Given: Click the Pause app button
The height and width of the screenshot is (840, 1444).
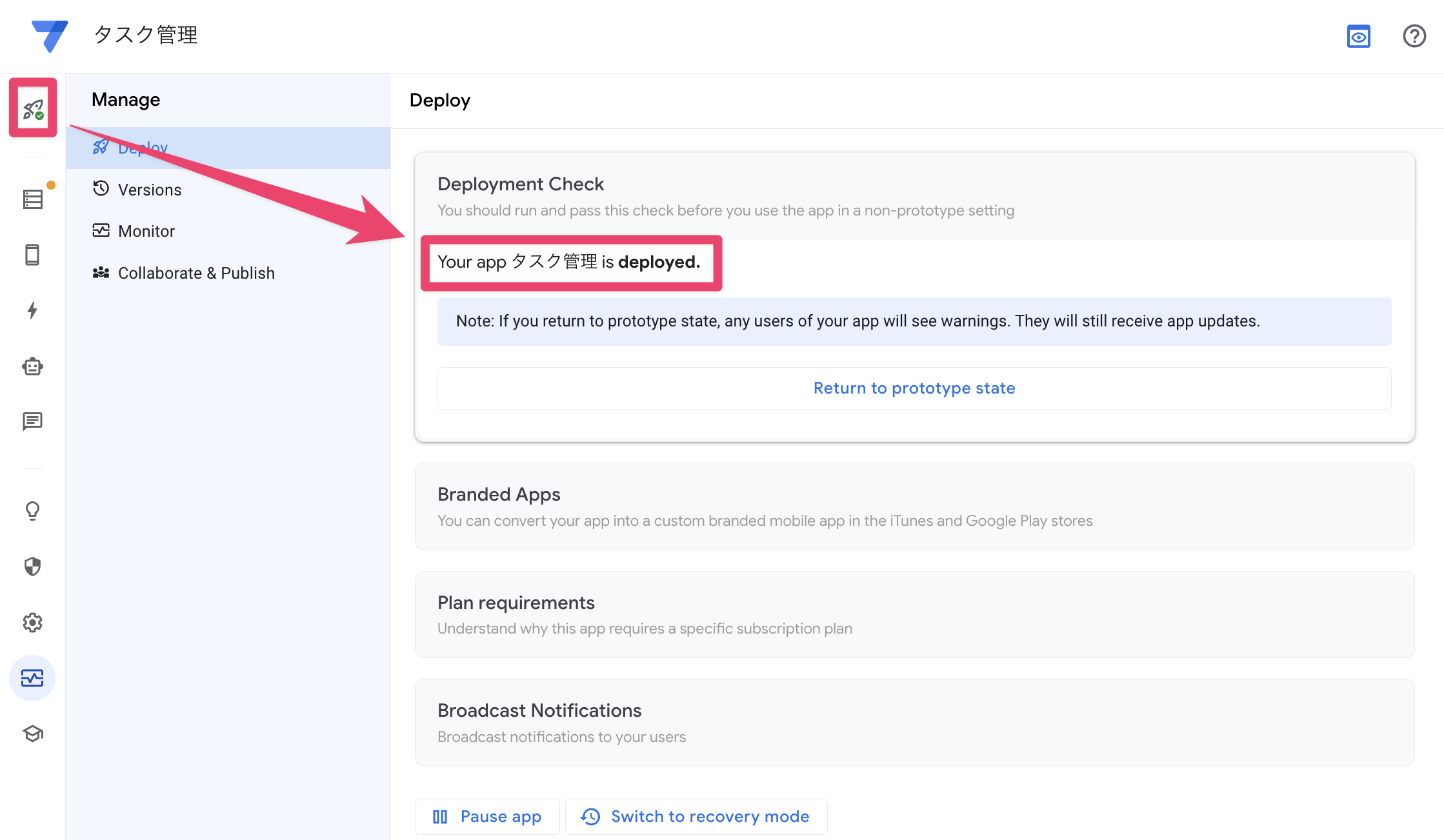Looking at the screenshot, I should (487, 817).
